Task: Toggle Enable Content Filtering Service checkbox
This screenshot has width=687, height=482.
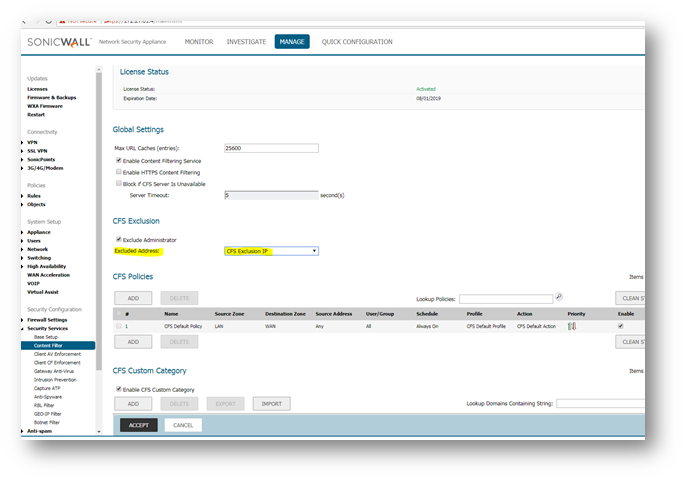Action: pyautogui.click(x=119, y=160)
